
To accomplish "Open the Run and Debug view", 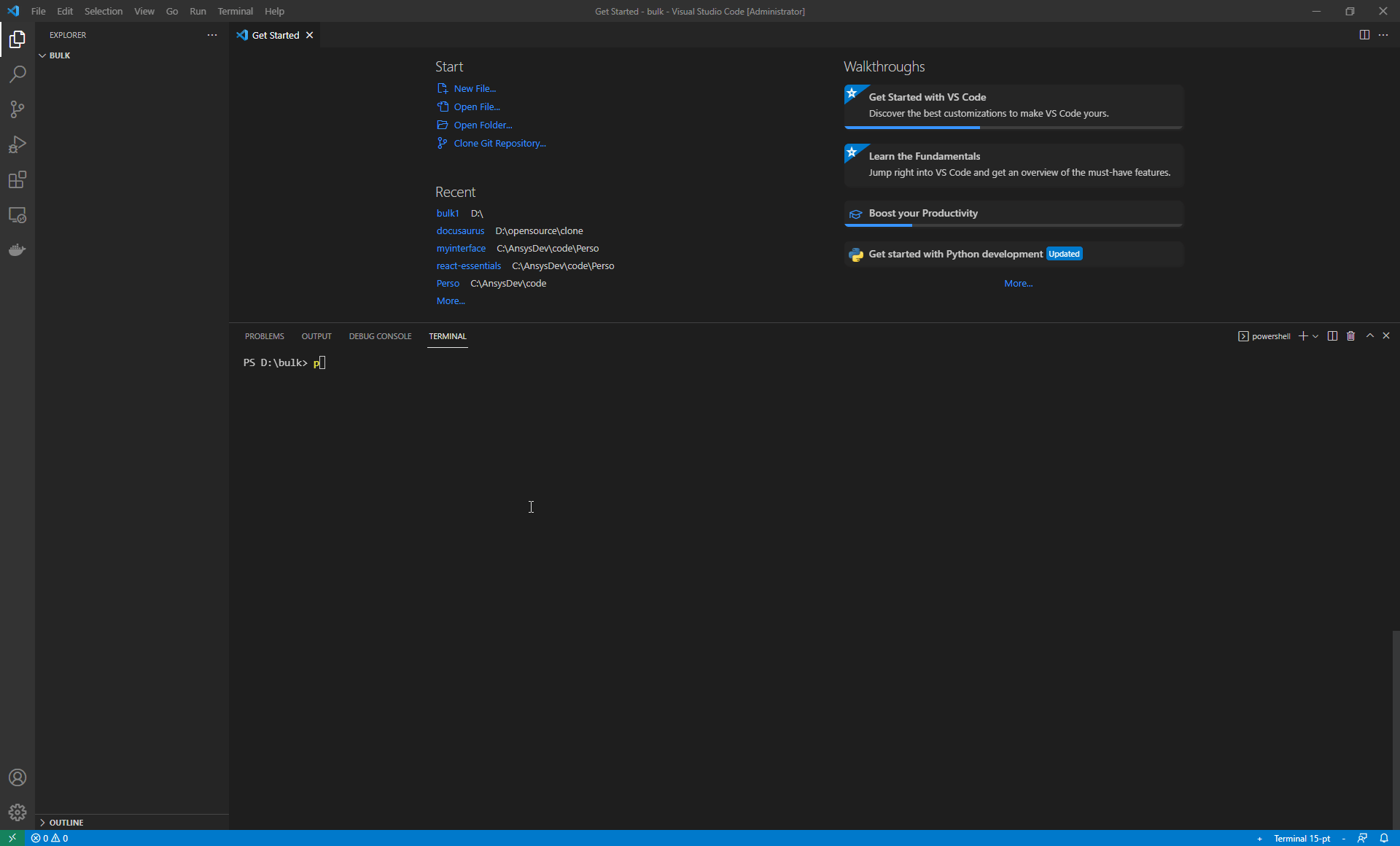I will [x=17, y=144].
